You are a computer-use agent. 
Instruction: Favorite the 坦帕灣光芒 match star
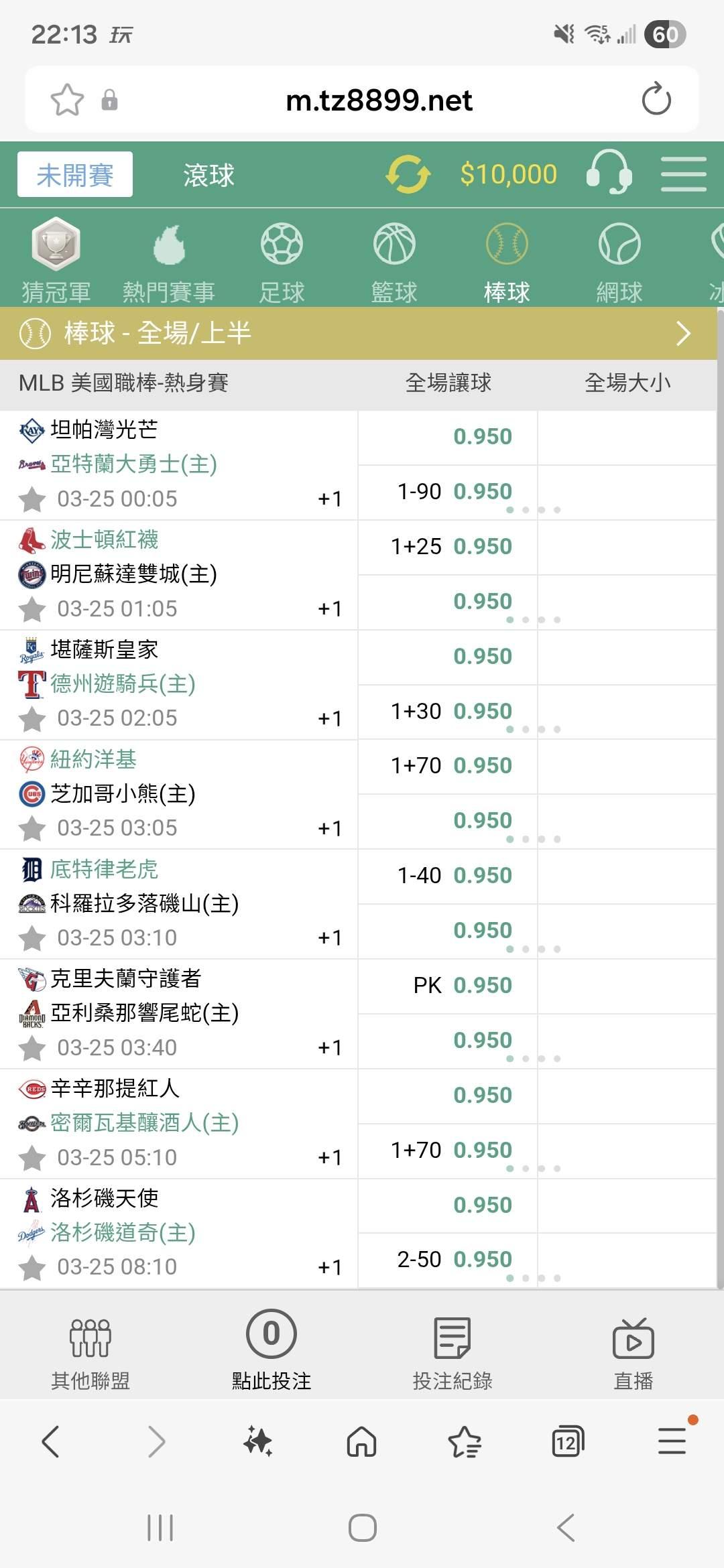point(32,499)
